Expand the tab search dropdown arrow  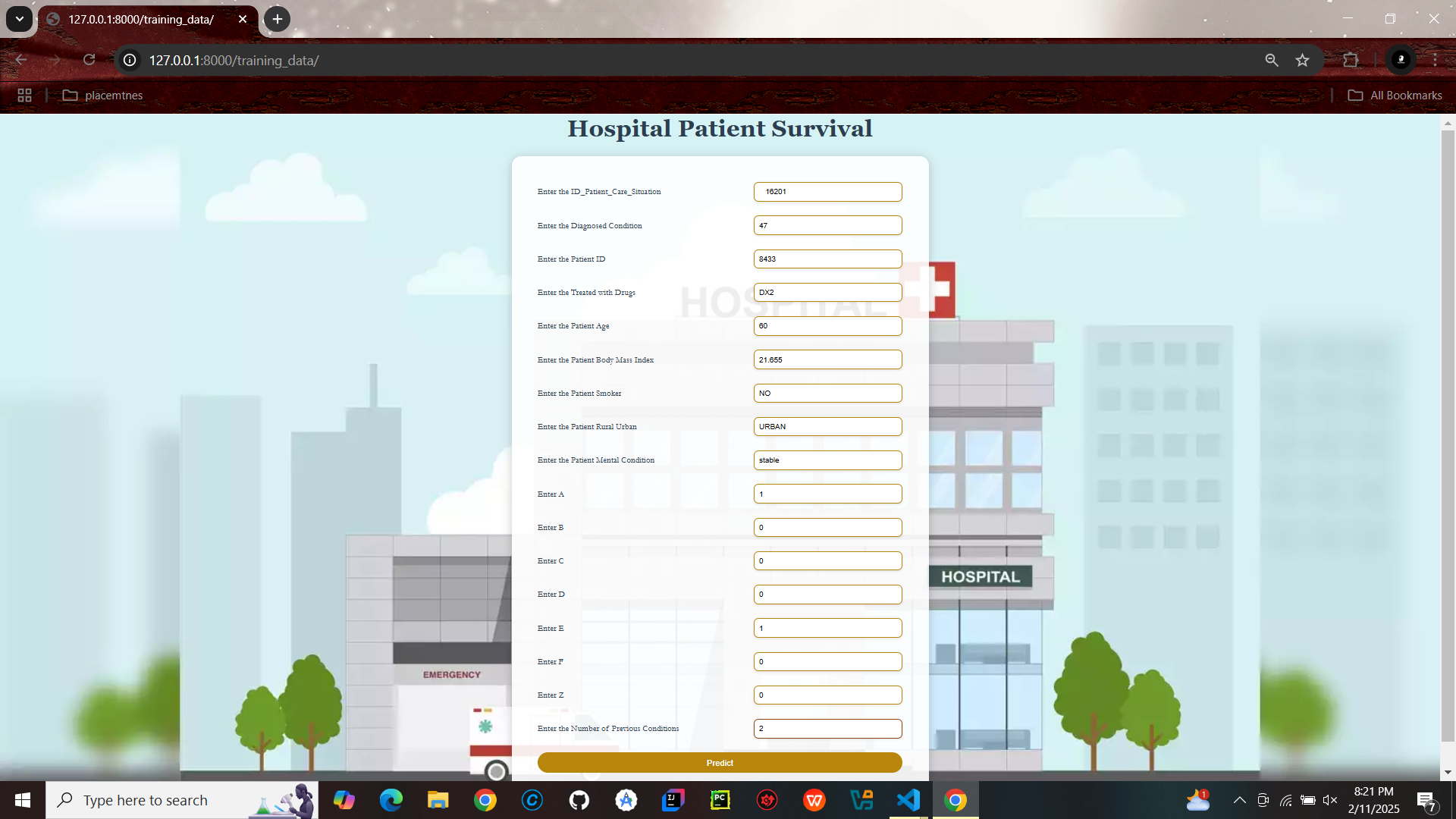(19, 19)
